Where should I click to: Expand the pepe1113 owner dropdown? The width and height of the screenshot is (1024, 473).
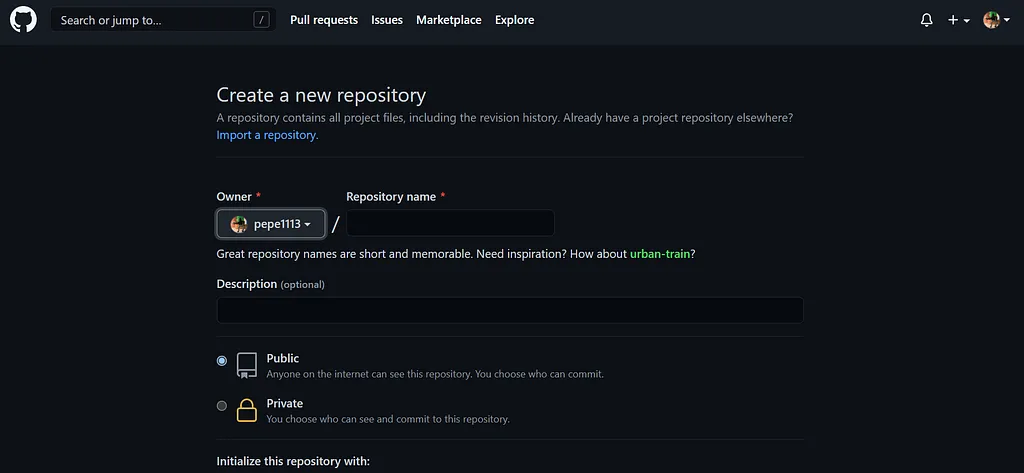(271, 224)
